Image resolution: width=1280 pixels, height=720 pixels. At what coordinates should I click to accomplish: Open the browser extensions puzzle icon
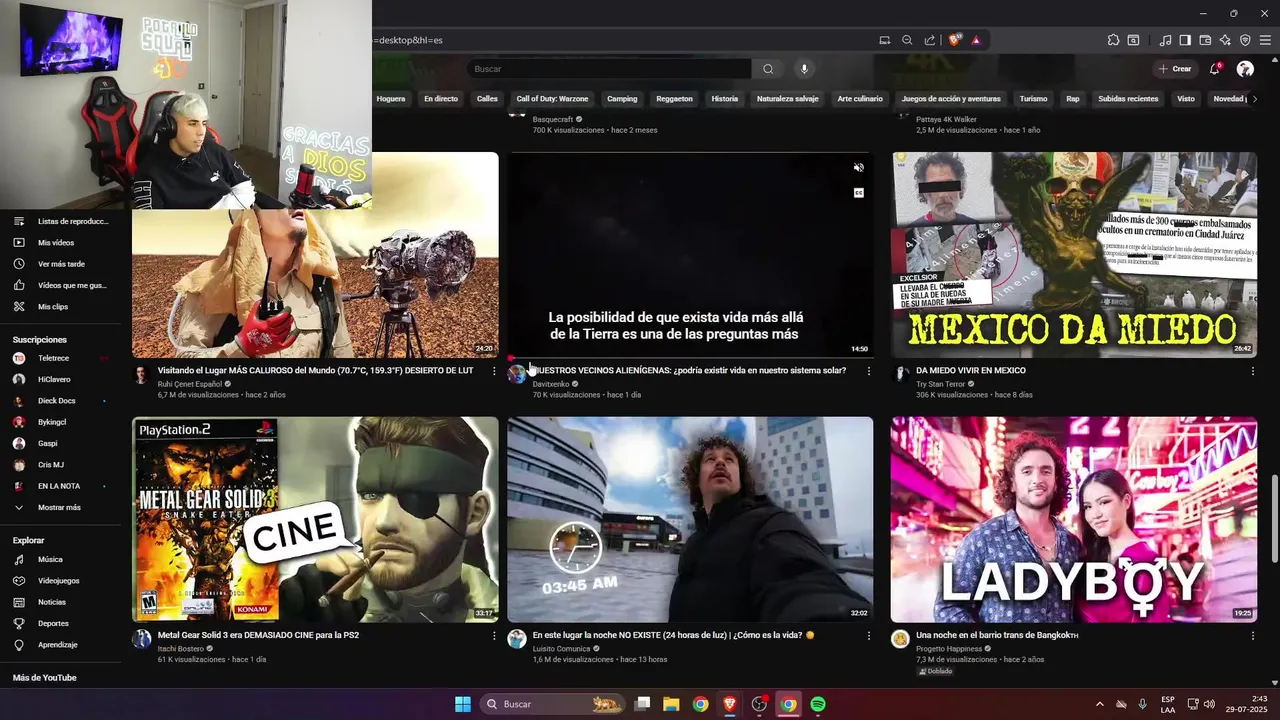pyautogui.click(x=1113, y=40)
